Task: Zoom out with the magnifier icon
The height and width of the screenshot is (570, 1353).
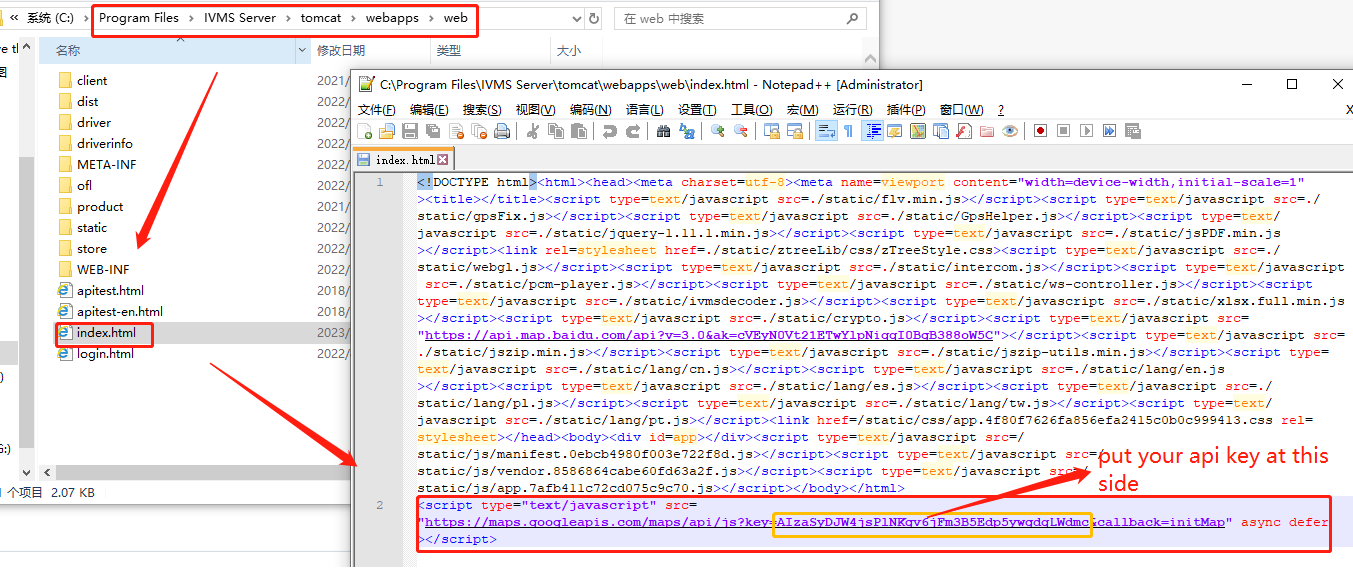Action: click(x=741, y=131)
